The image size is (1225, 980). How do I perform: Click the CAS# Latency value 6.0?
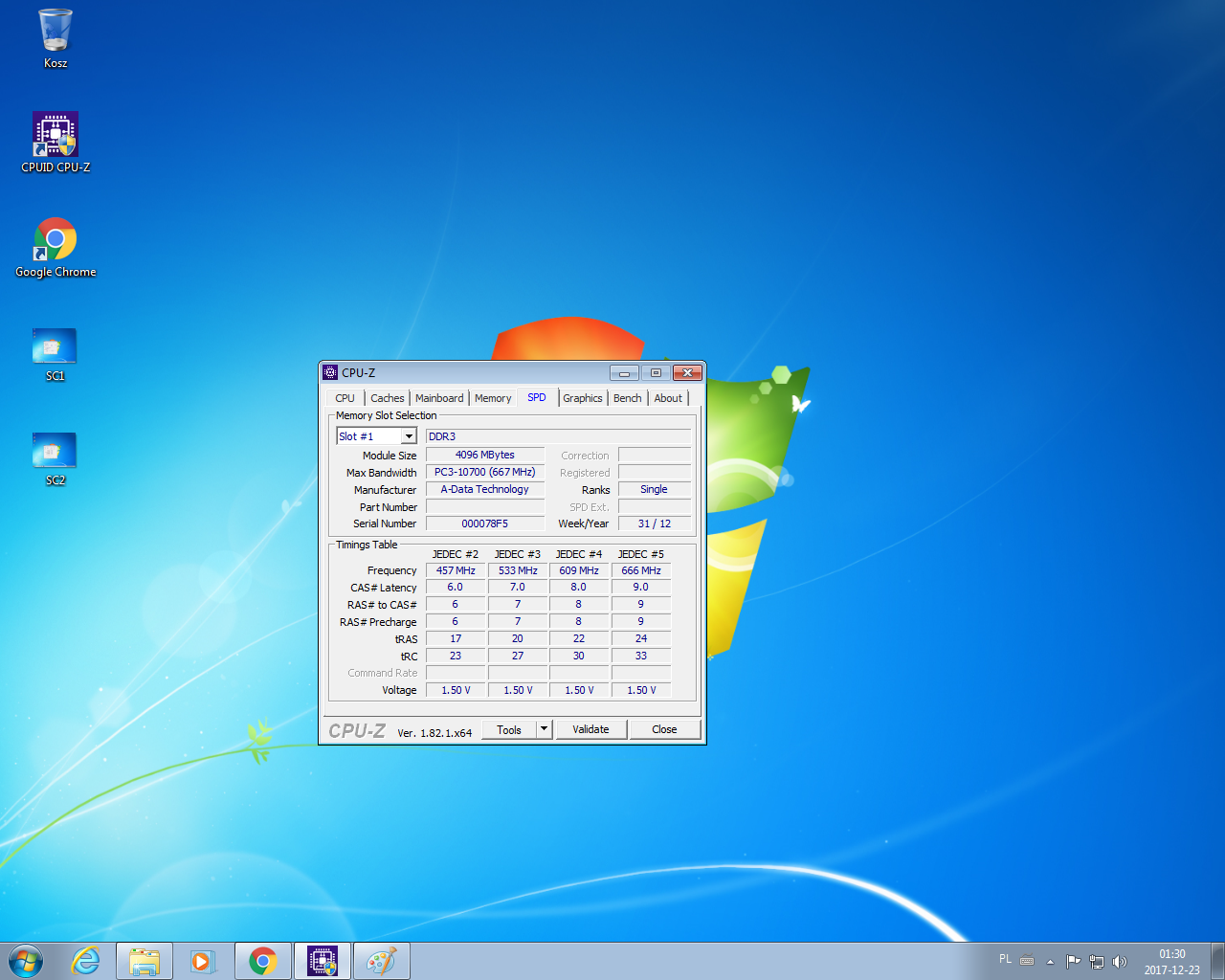coord(456,587)
